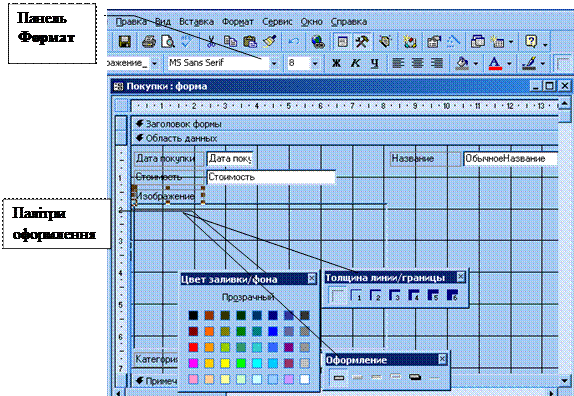Choose the shadowed effect in Оформление
Viewport: 574px width, 396px height.
pyautogui.click(x=415, y=377)
